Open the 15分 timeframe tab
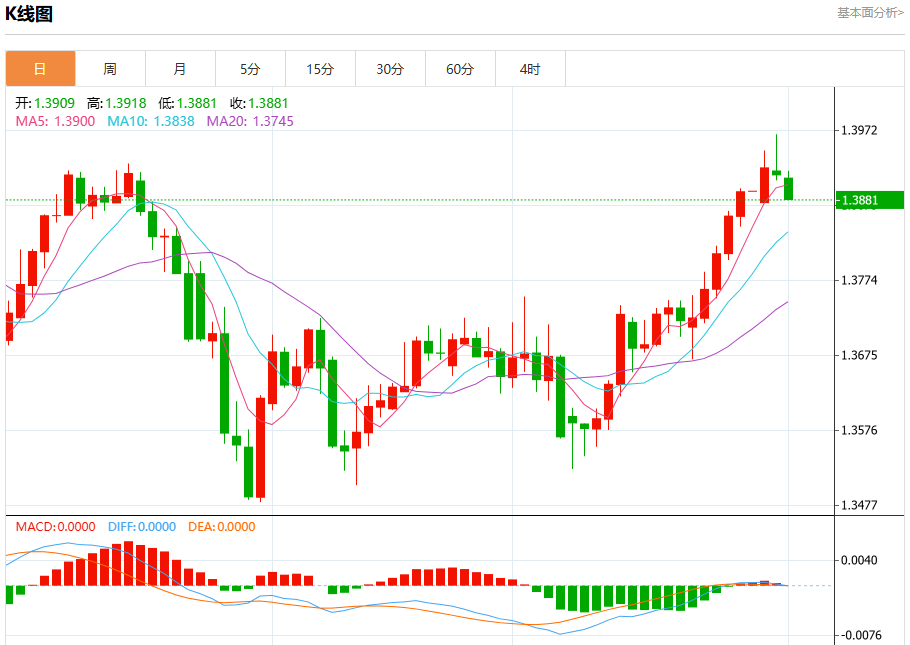The width and height of the screenshot is (910, 645). pos(320,69)
